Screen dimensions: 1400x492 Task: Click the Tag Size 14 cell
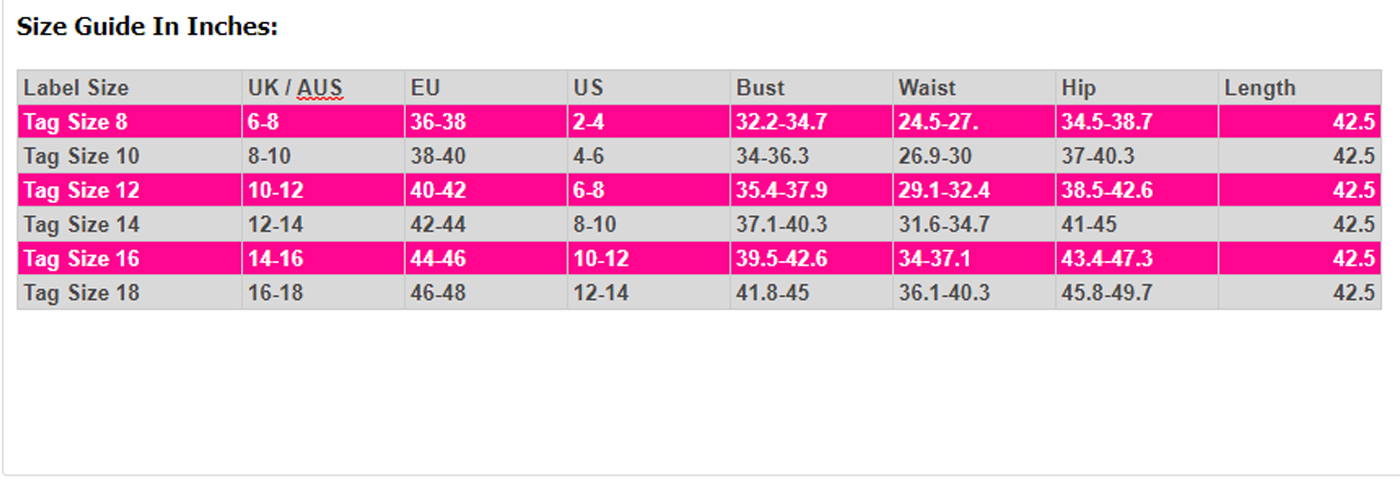130,224
